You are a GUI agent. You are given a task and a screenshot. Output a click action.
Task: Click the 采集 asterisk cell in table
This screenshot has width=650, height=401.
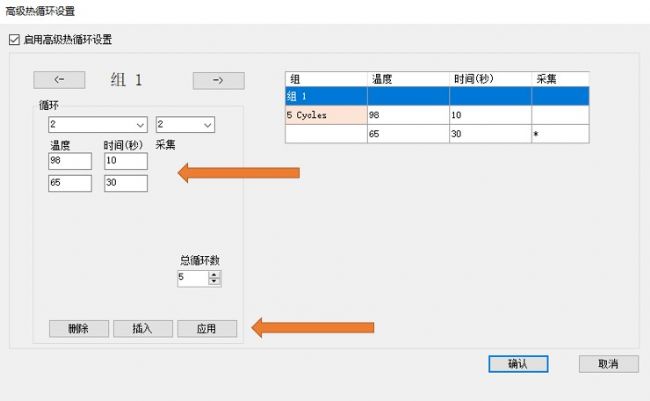559,133
